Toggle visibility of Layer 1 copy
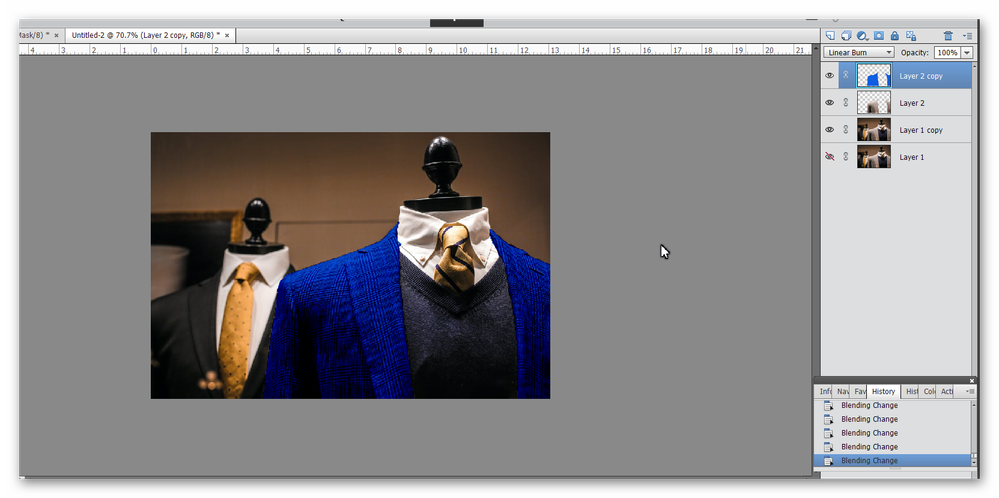The width and height of the screenshot is (999, 498). pyautogui.click(x=830, y=129)
